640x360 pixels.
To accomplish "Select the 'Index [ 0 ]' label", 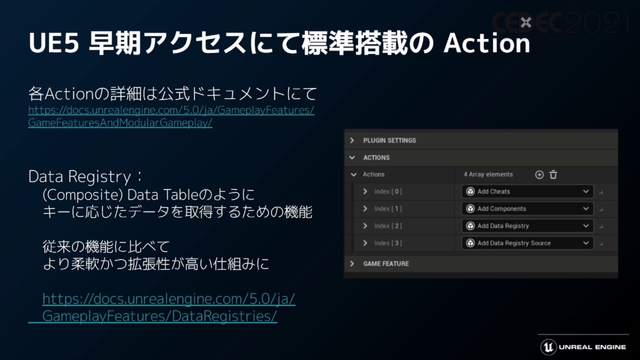I will (x=388, y=191).
